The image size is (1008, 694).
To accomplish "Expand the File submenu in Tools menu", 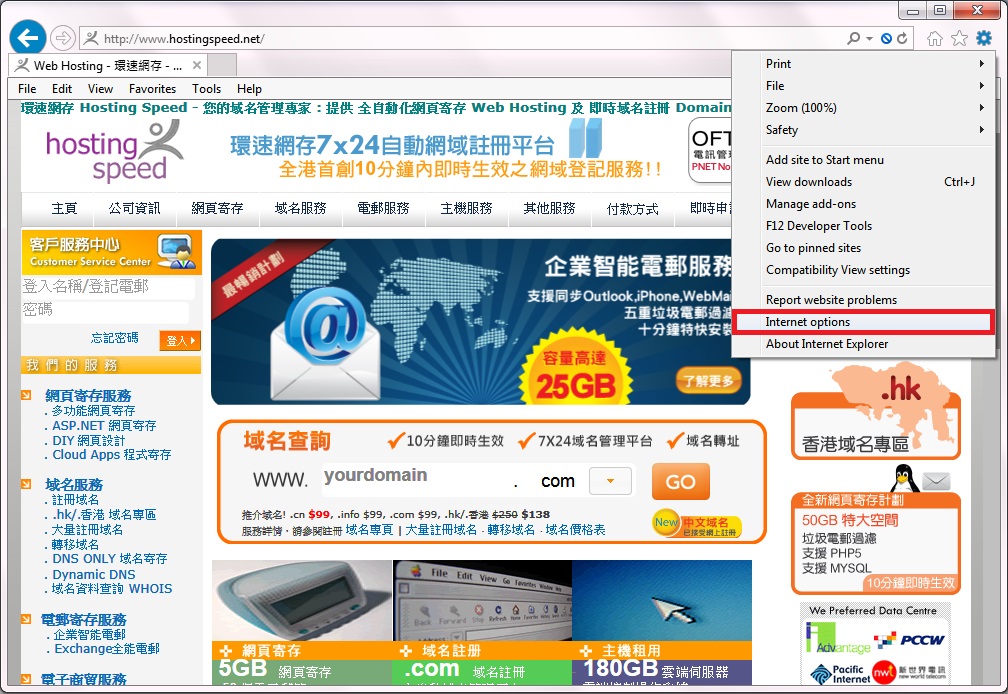I will (865, 85).
